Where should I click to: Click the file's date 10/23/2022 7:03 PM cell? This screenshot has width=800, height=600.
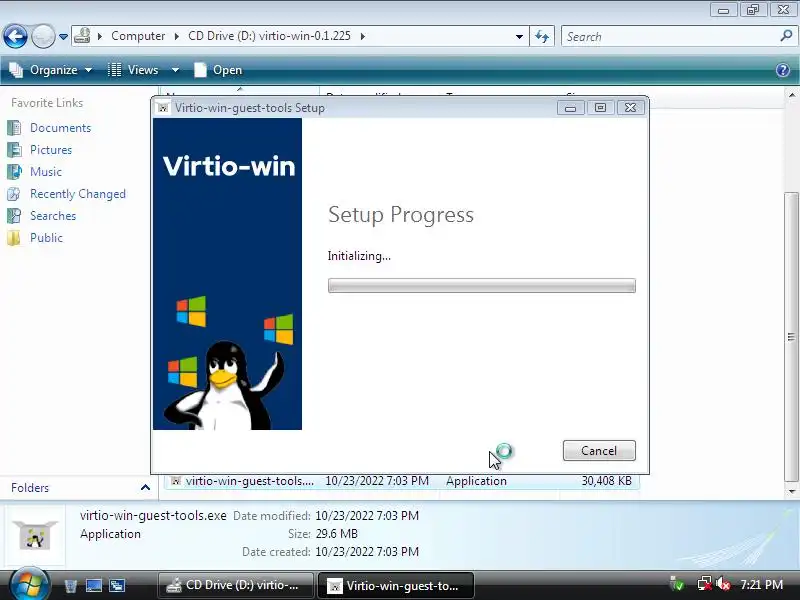377,481
